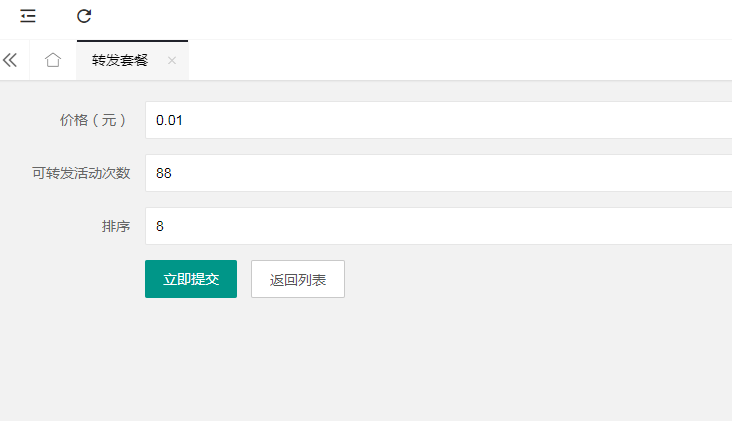Click the 排序 field label

pos(116,226)
